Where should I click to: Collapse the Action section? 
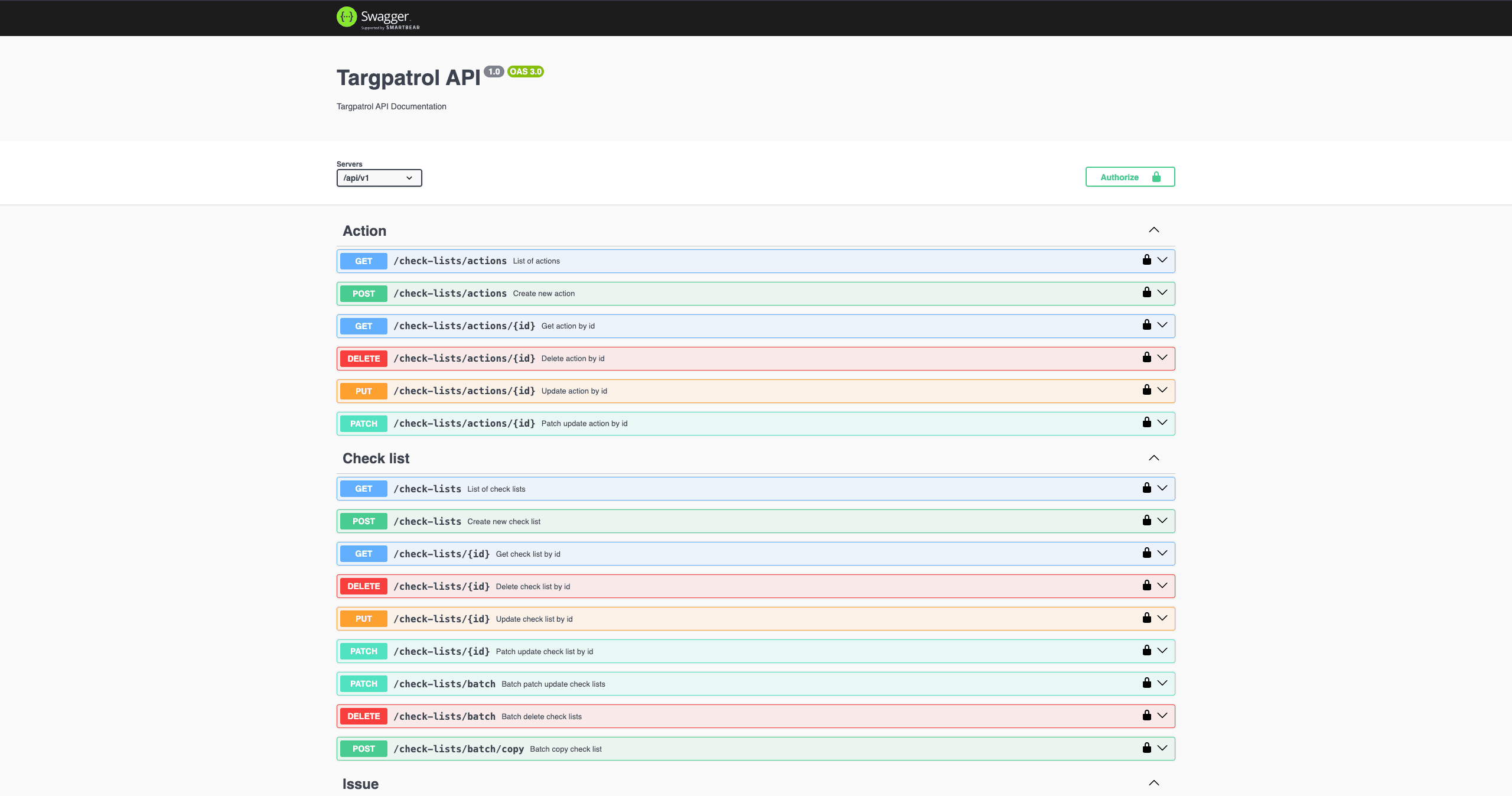pyautogui.click(x=1155, y=230)
